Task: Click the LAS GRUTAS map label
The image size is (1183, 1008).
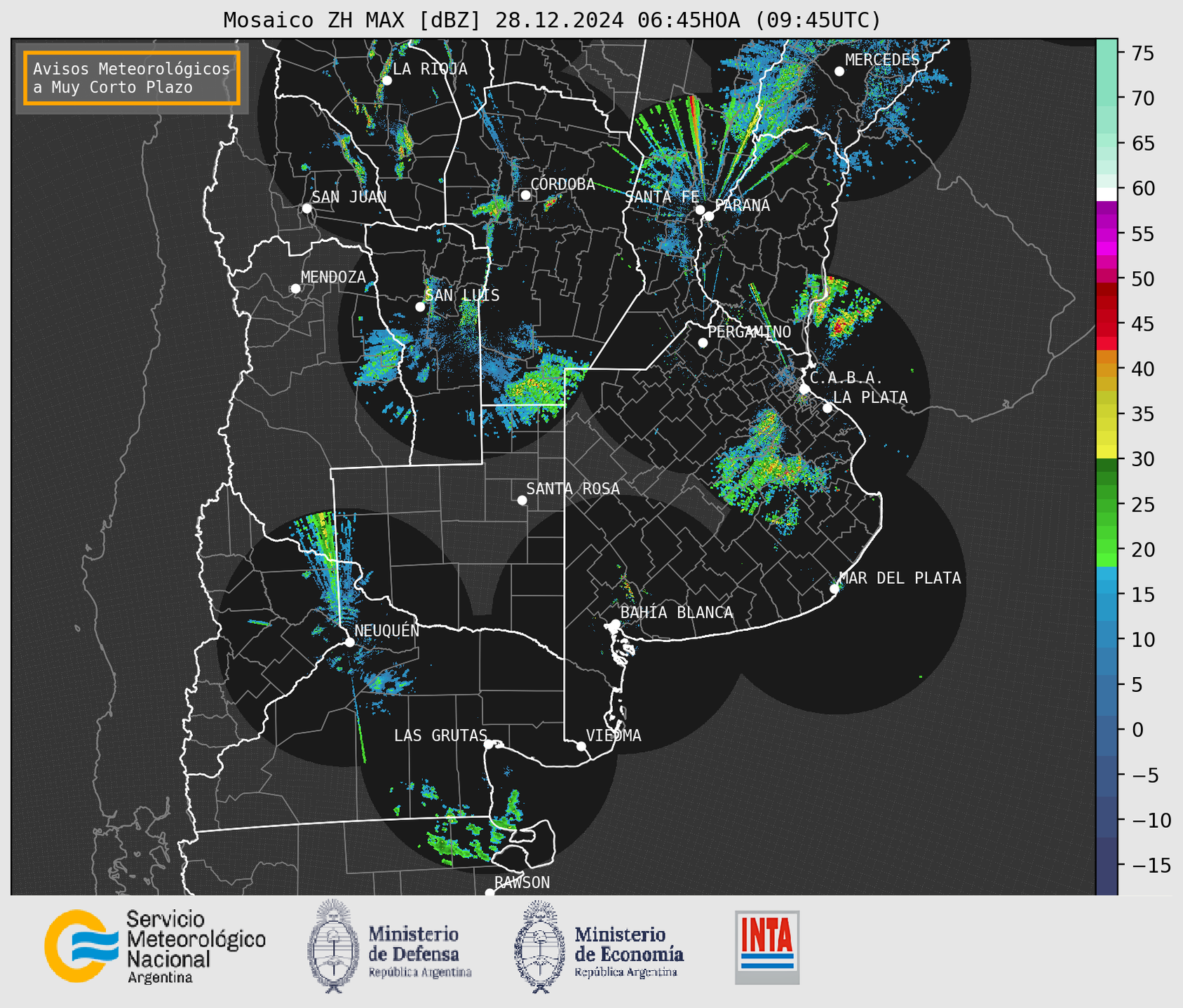Action: click(440, 735)
